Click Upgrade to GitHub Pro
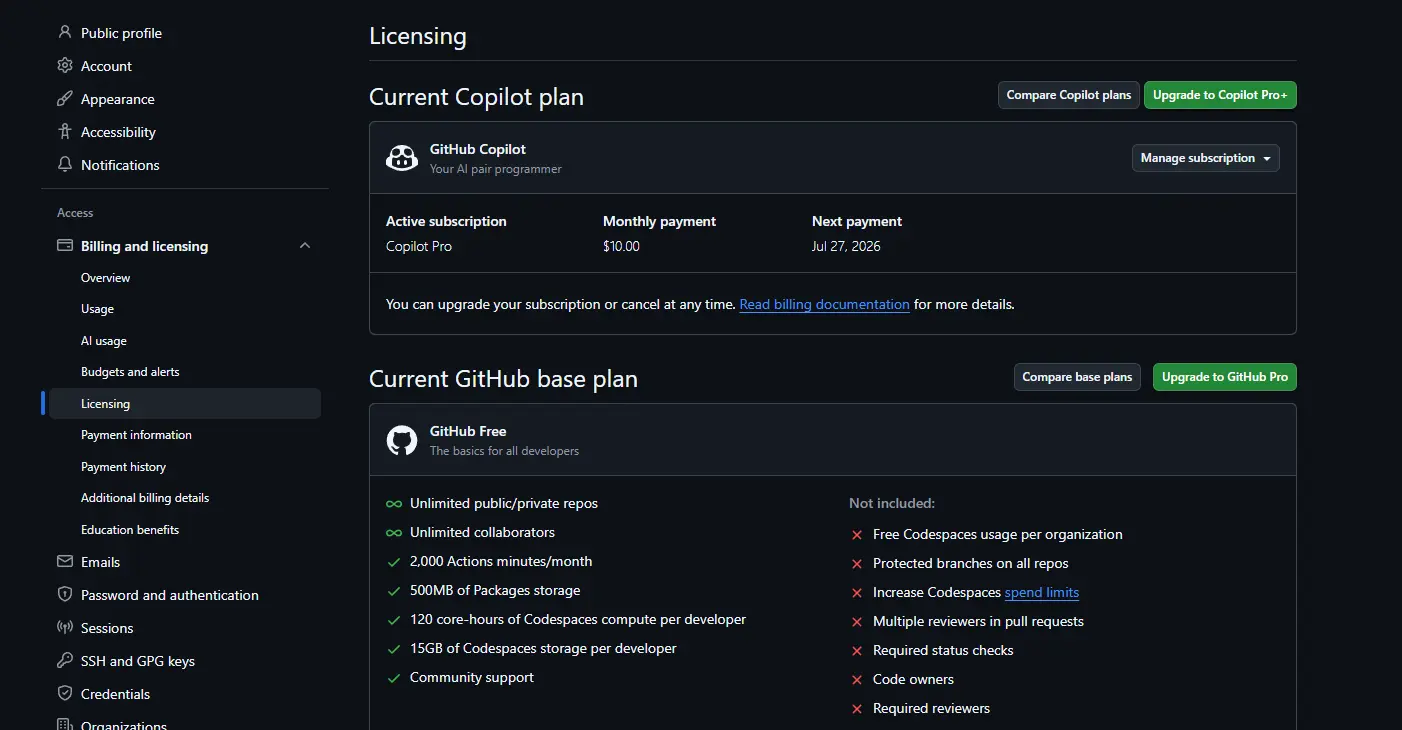This screenshot has width=1402, height=730. tap(1225, 377)
